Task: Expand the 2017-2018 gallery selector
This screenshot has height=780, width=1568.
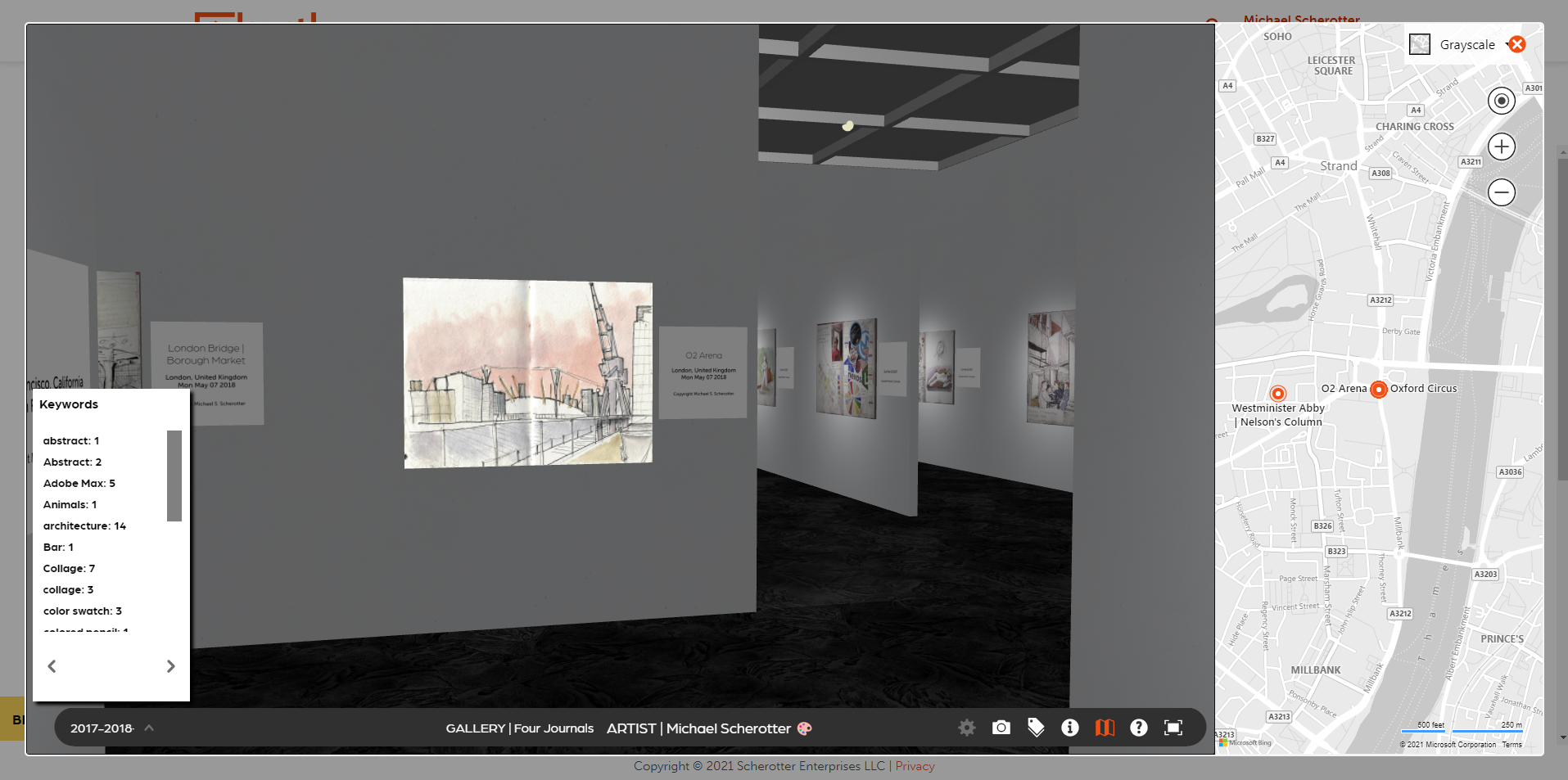Action: [112, 728]
